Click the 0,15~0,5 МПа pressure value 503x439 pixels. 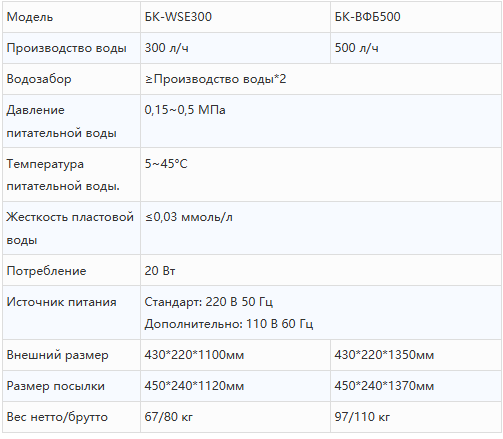[x=185, y=110]
